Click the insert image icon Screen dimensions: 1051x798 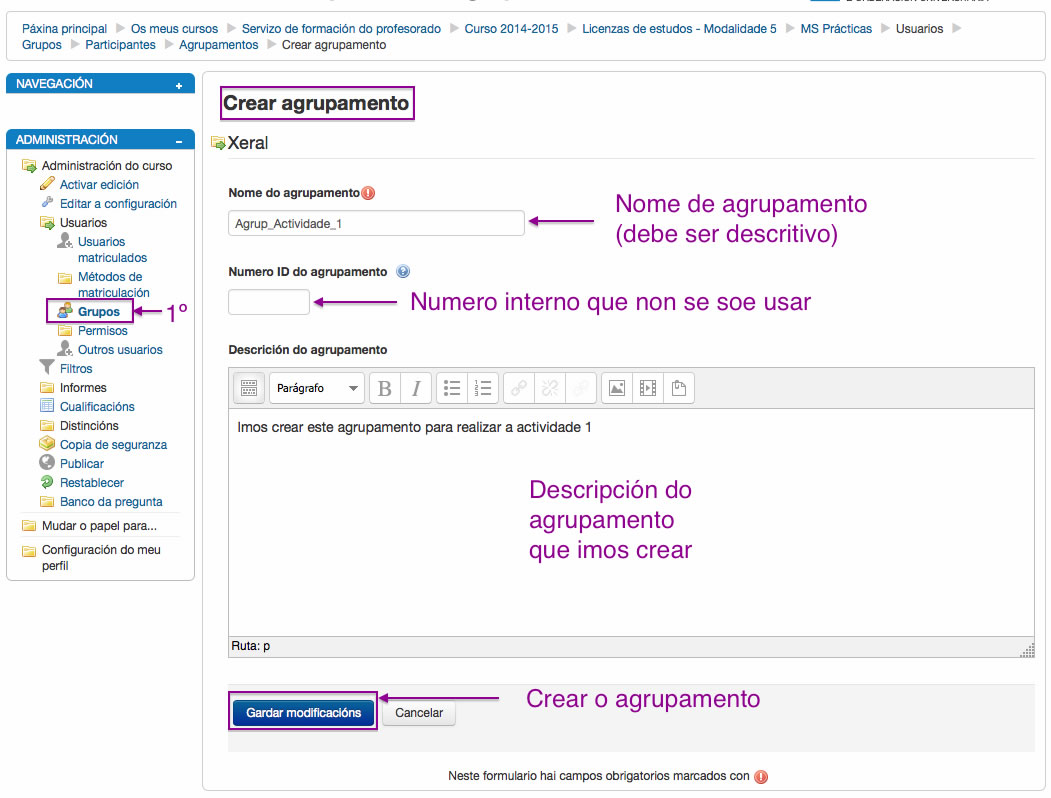click(x=616, y=388)
